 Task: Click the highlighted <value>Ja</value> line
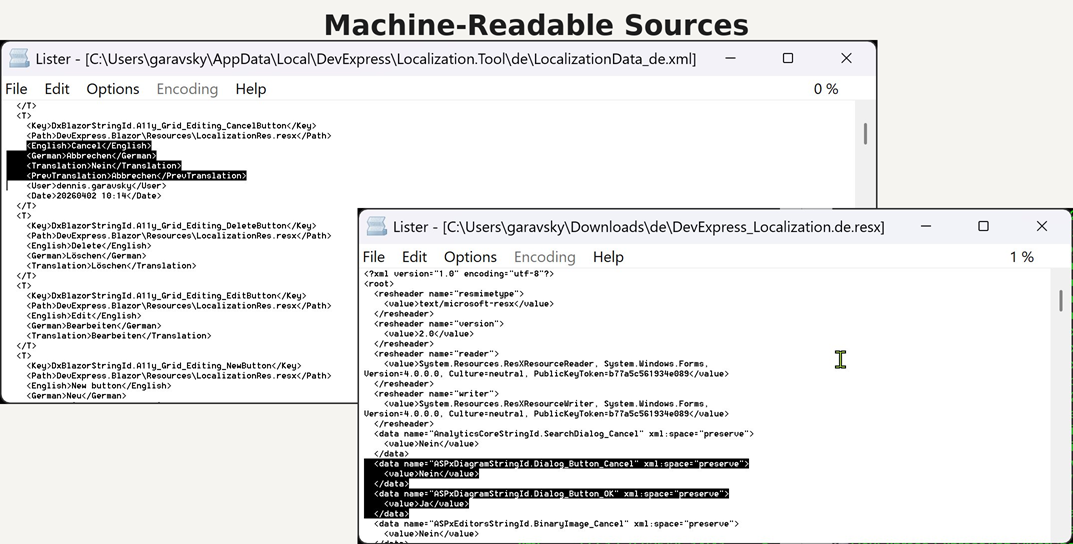[426, 504]
